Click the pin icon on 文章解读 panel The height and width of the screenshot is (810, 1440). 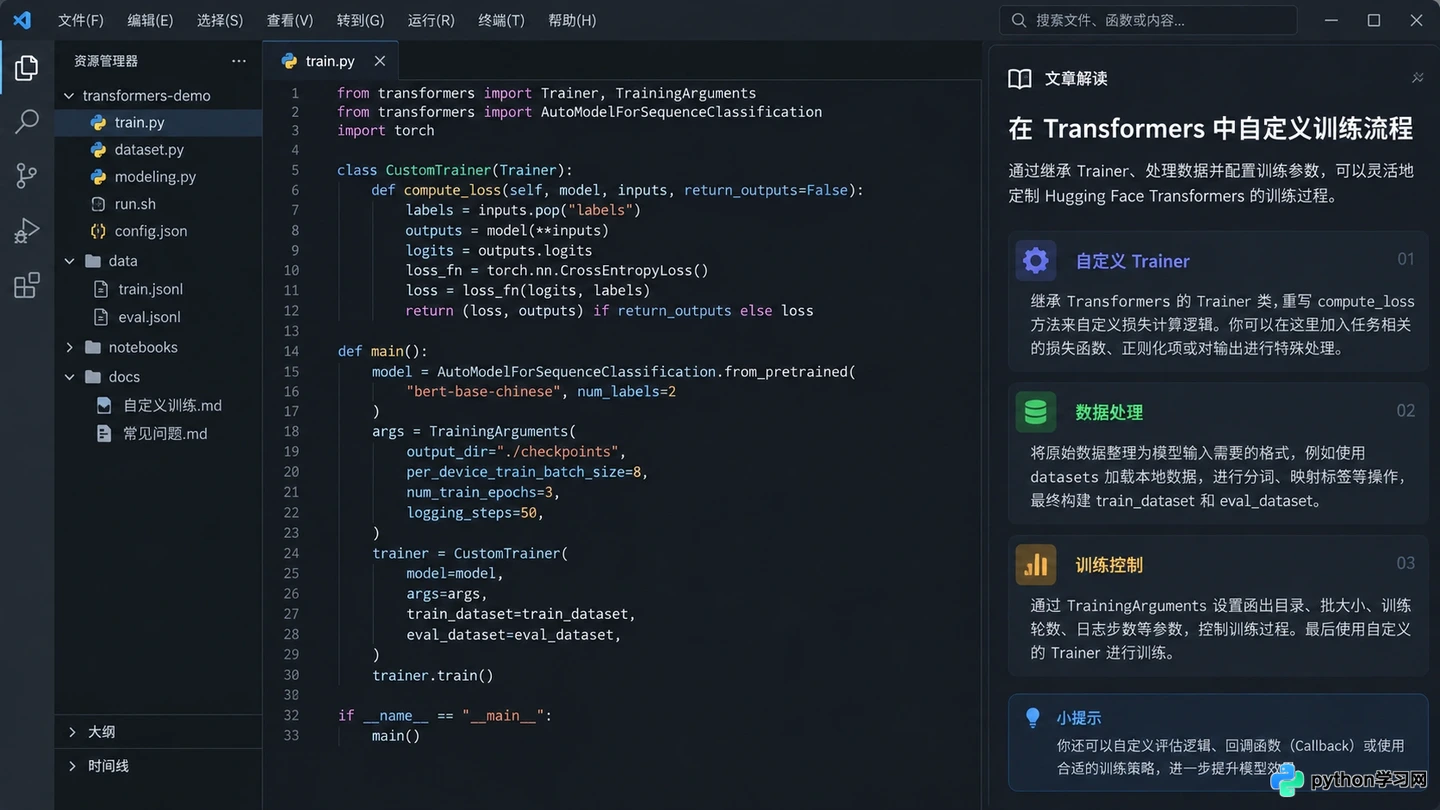click(x=1417, y=78)
